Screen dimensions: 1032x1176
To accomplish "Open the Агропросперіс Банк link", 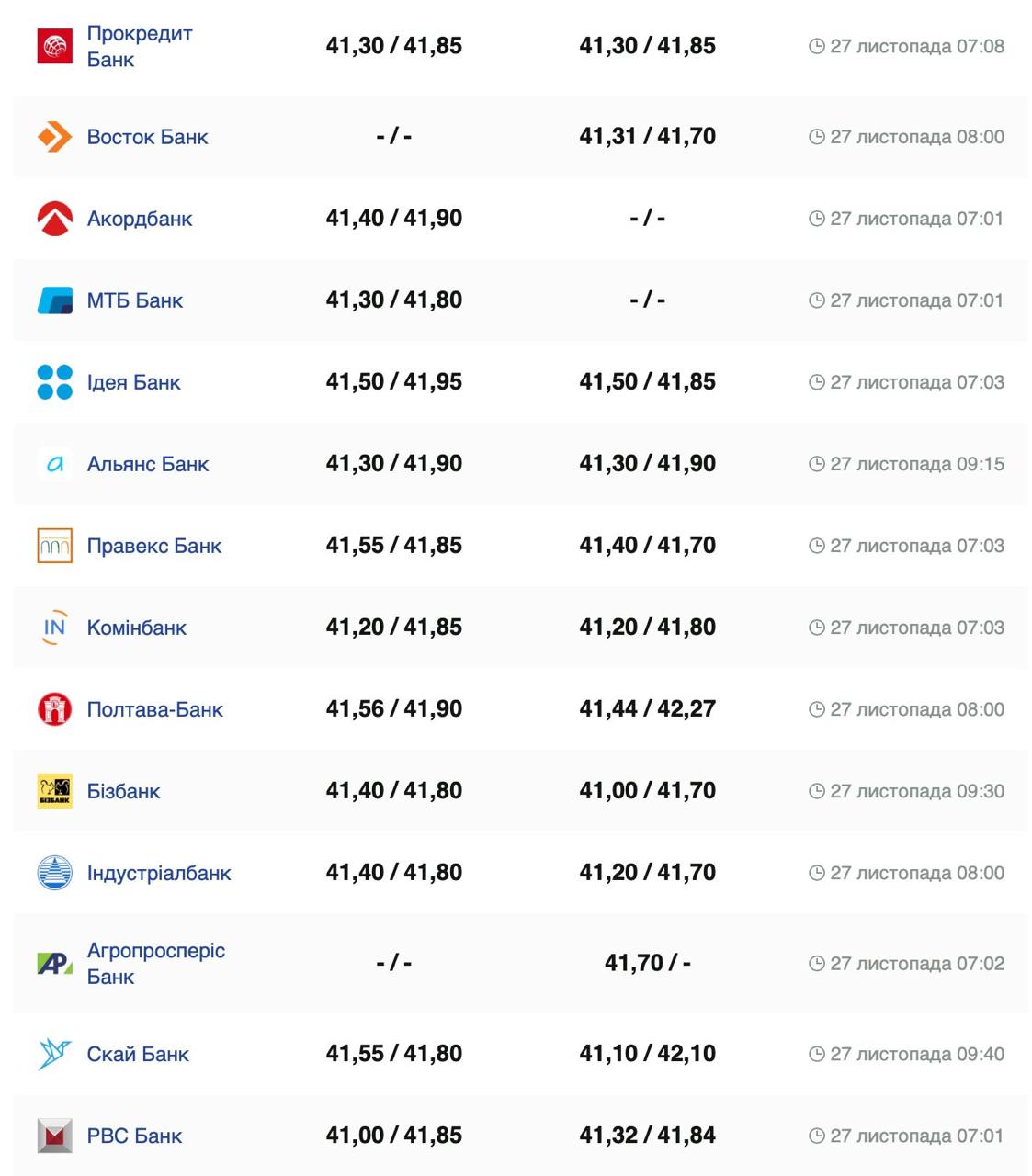I will 155,963.
